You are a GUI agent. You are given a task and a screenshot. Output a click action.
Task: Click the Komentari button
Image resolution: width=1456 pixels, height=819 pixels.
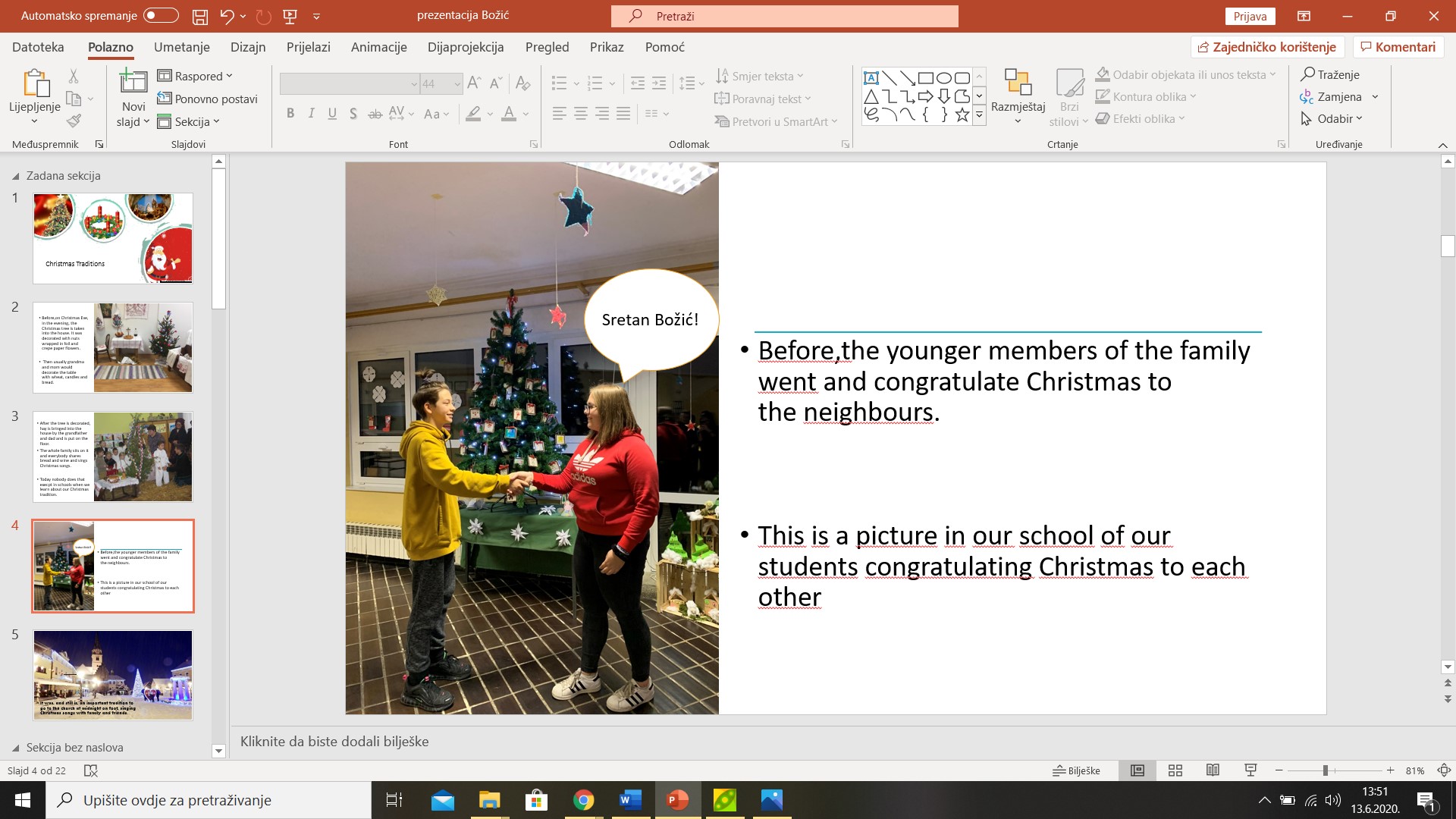click(1398, 47)
